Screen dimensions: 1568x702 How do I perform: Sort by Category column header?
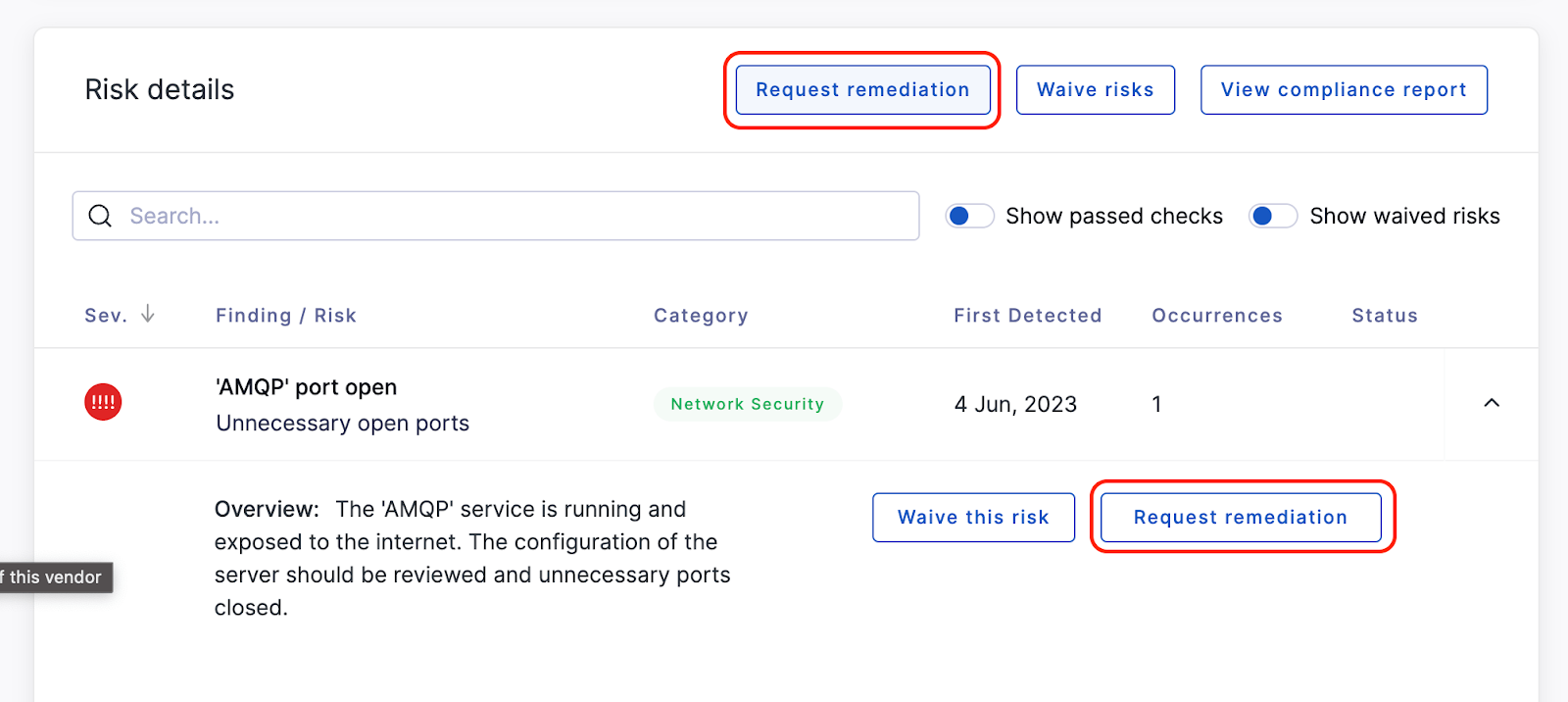(701, 316)
